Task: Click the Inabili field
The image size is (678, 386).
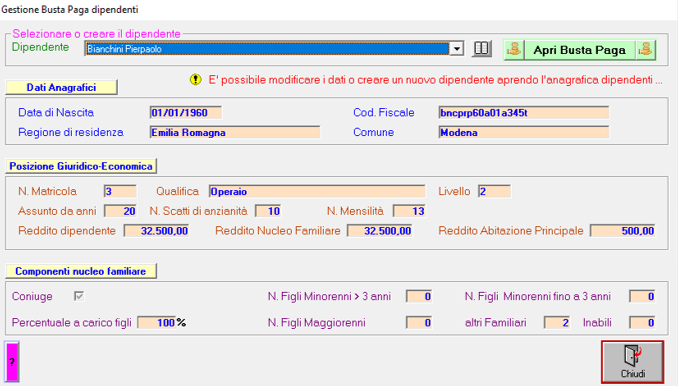Action: 642,322
